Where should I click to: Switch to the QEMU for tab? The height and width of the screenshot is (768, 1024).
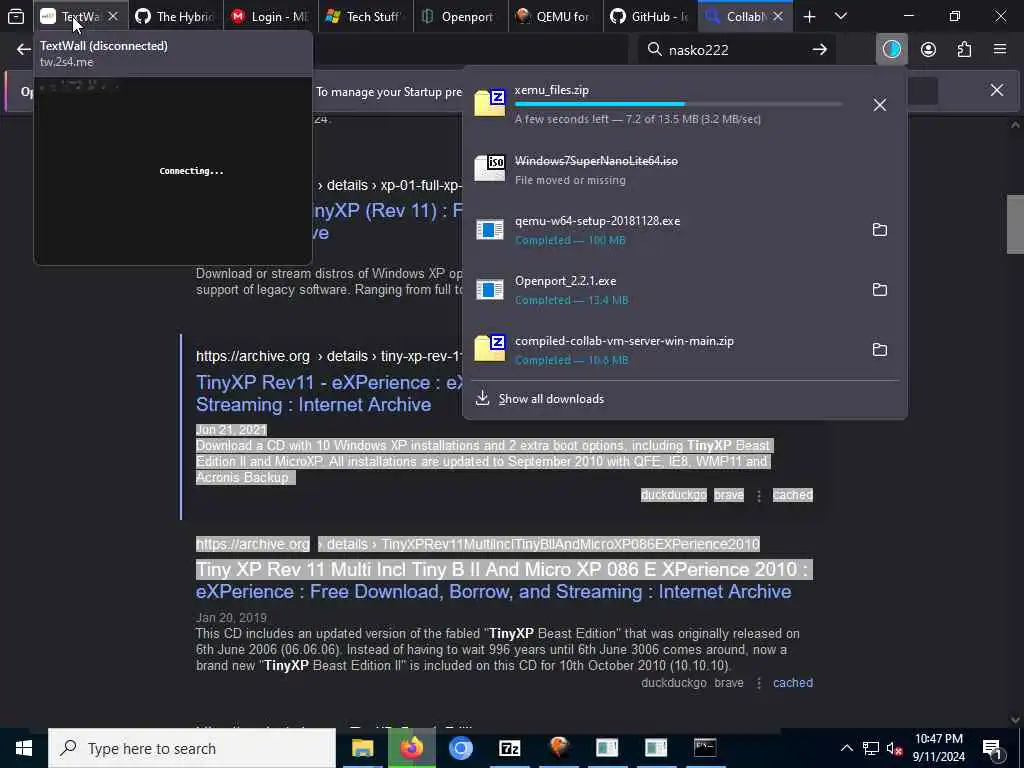[x=555, y=16]
